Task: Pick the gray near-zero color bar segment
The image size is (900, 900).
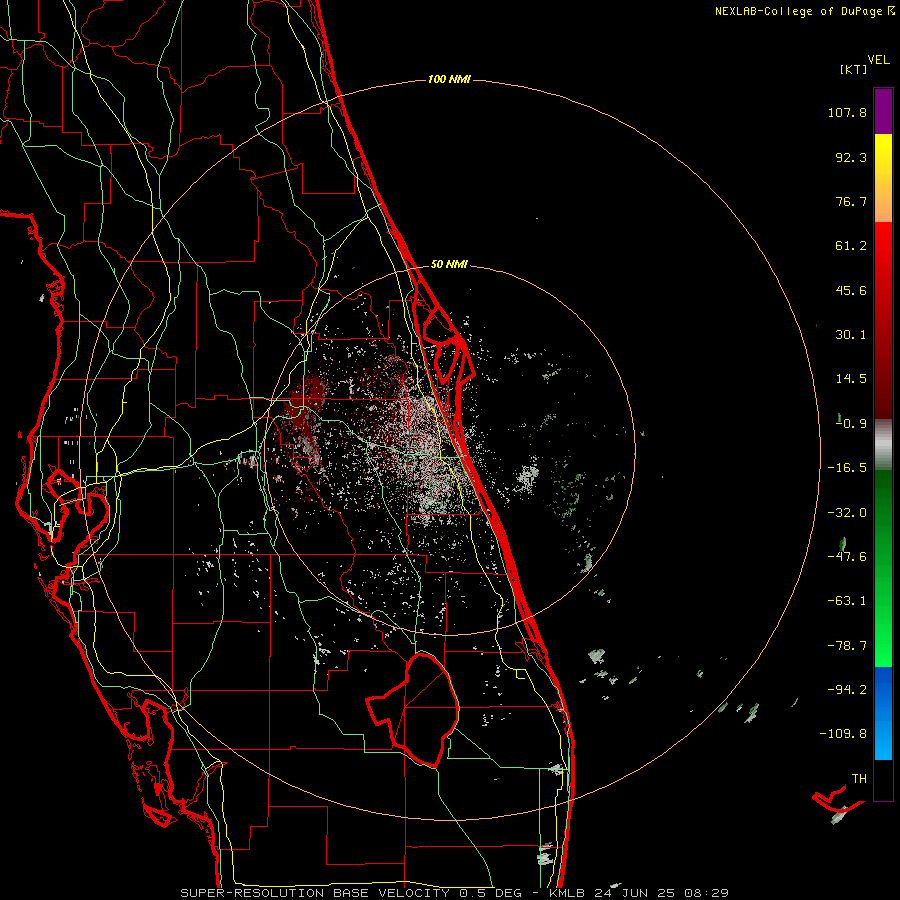Action: pyautogui.click(x=883, y=445)
